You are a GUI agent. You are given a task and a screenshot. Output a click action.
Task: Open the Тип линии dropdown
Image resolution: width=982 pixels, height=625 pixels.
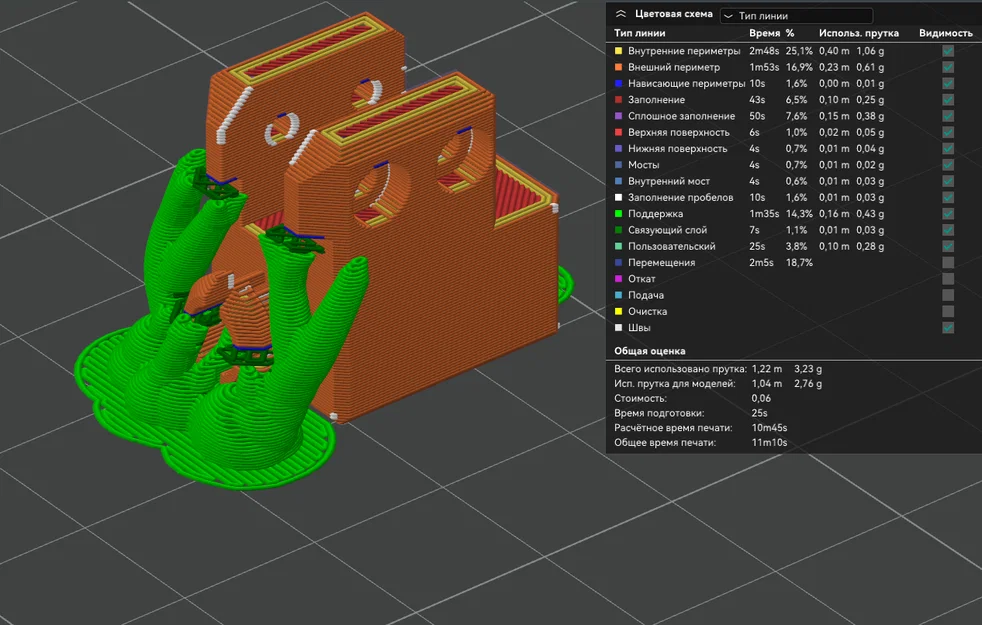point(796,16)
